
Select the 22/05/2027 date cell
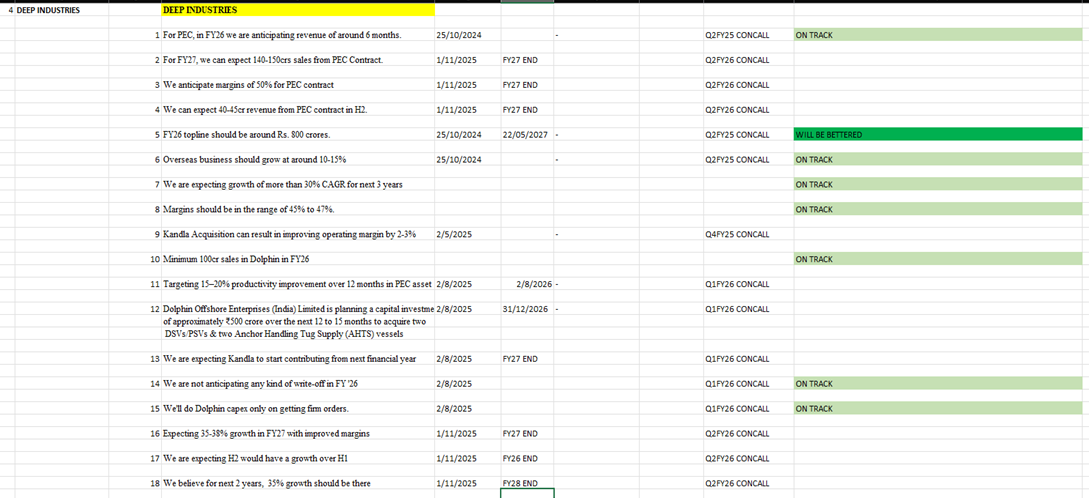pyautogui.click(x=525, y=135)
